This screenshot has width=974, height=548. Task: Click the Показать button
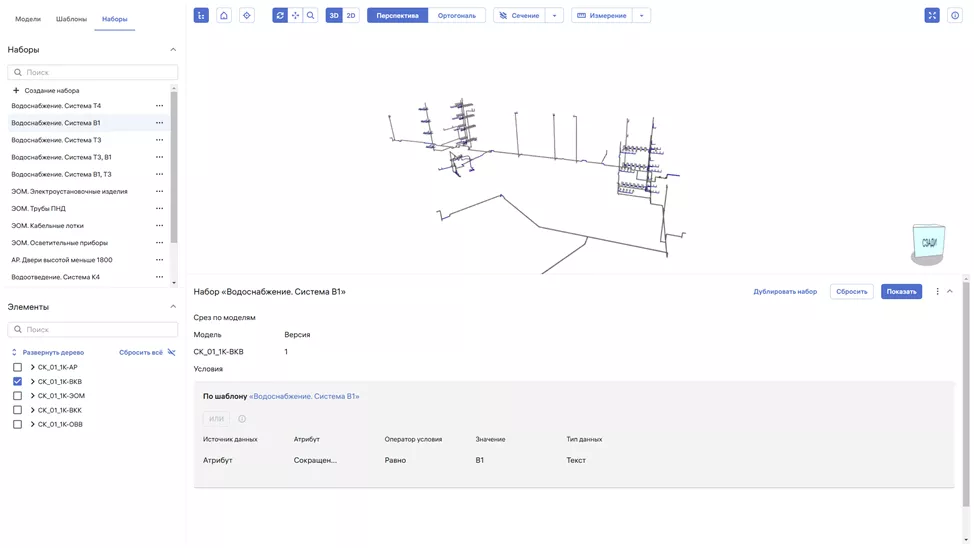coord(901,292)
